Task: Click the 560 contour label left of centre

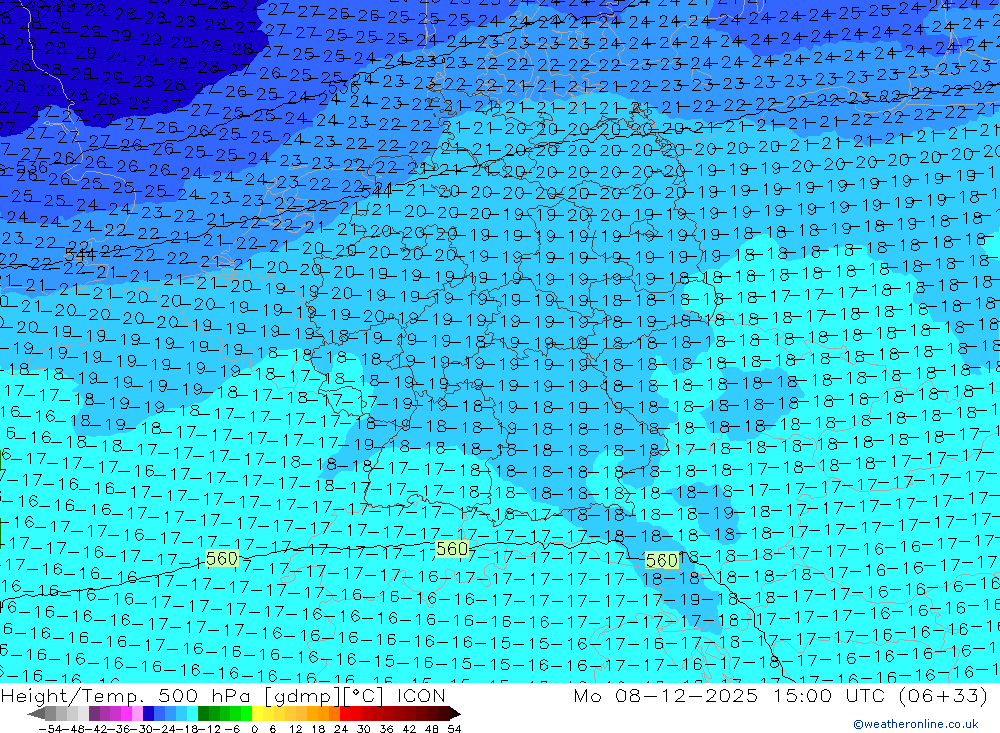Action: coord(221,559)
